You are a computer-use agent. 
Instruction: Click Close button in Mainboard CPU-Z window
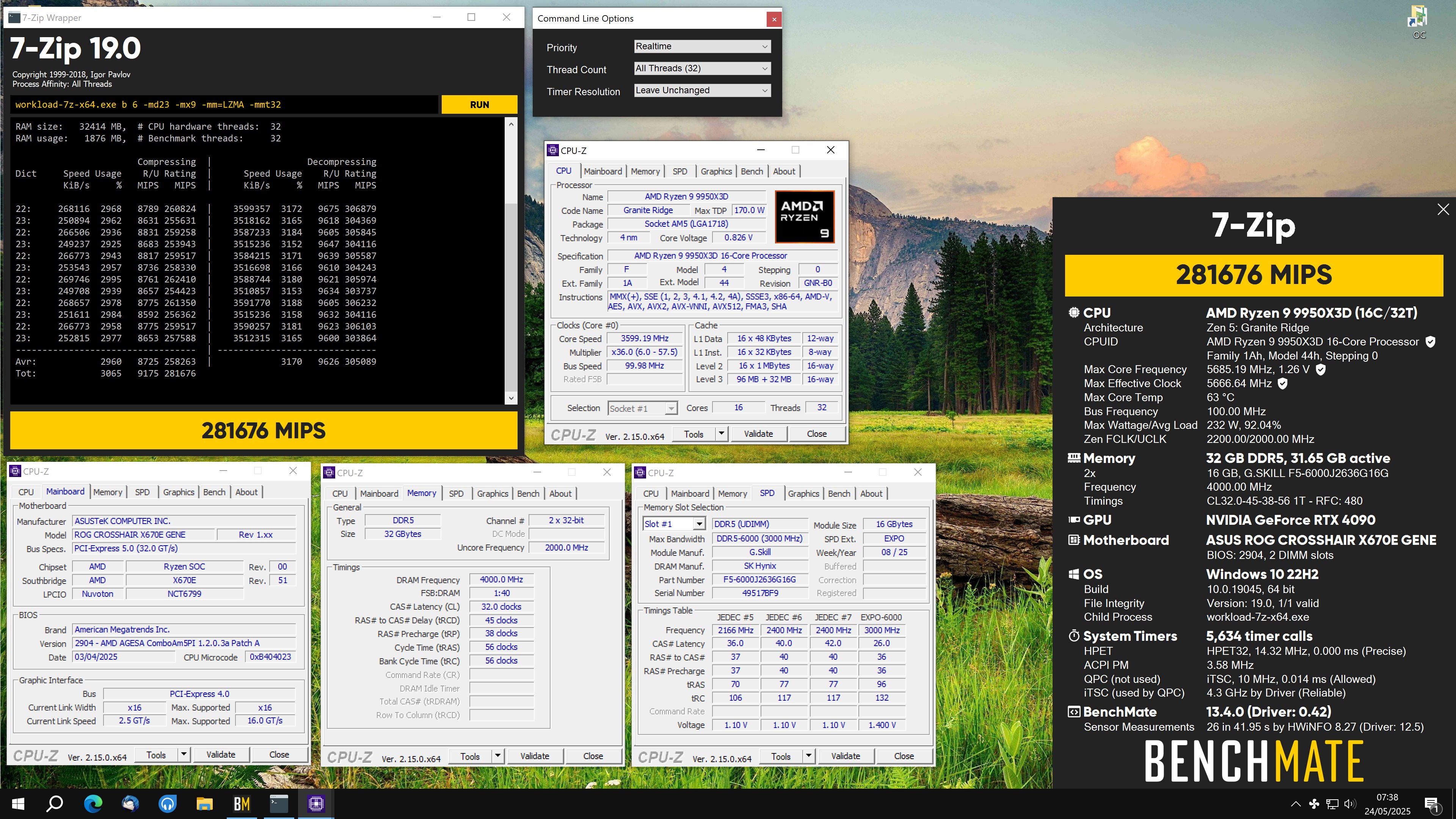(279, 755)
